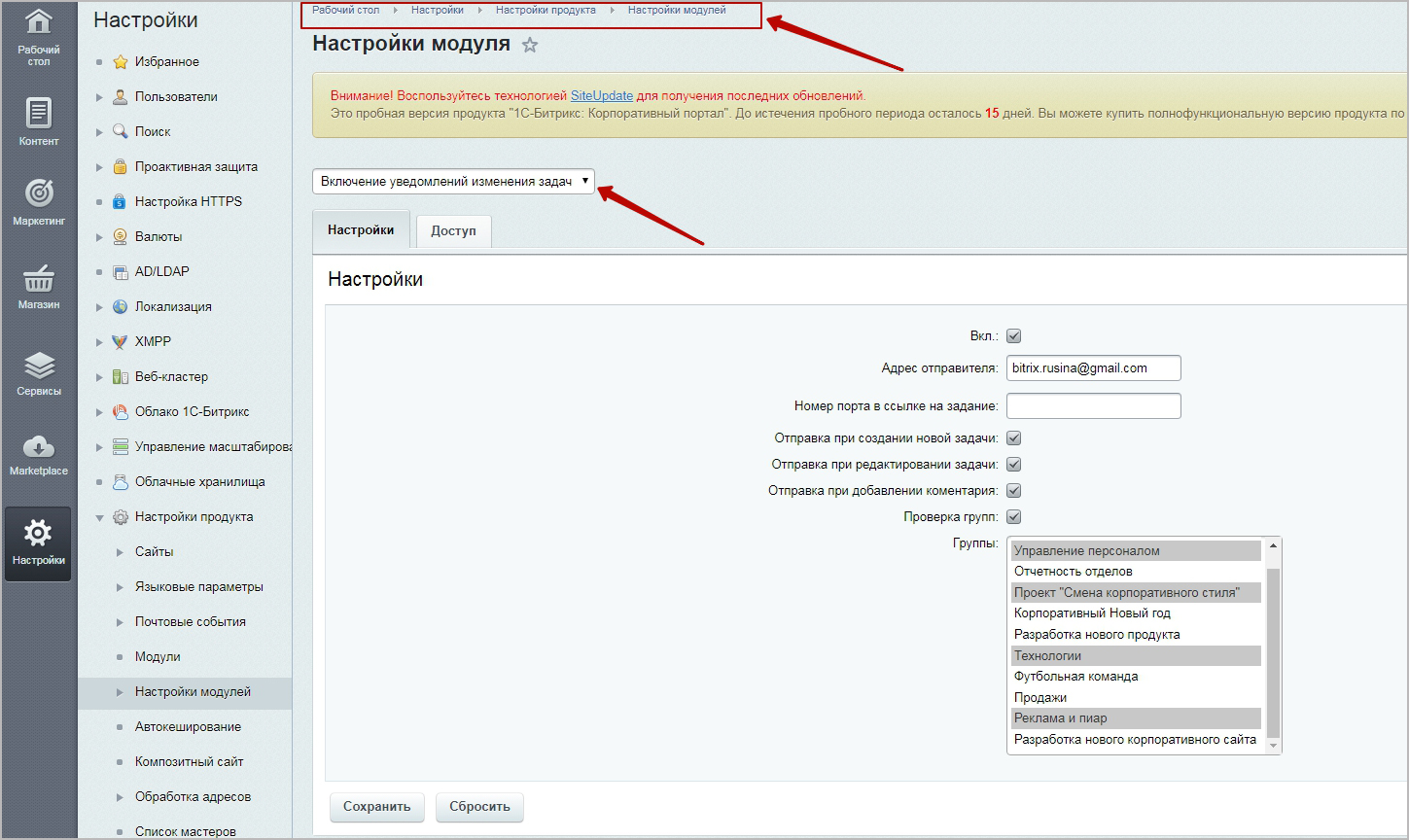Click the Избранное star icon
This screenshot has height=840, width=1409.
point(120,61)
